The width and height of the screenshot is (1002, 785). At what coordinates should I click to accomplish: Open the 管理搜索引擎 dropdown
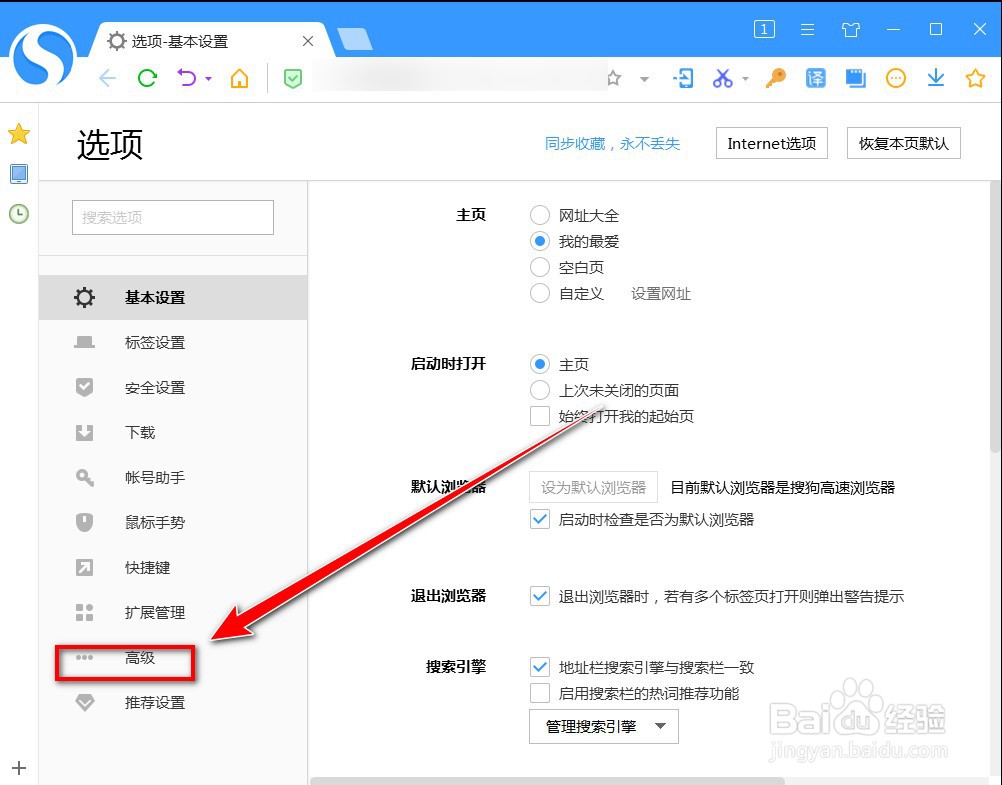coord(602,726)
